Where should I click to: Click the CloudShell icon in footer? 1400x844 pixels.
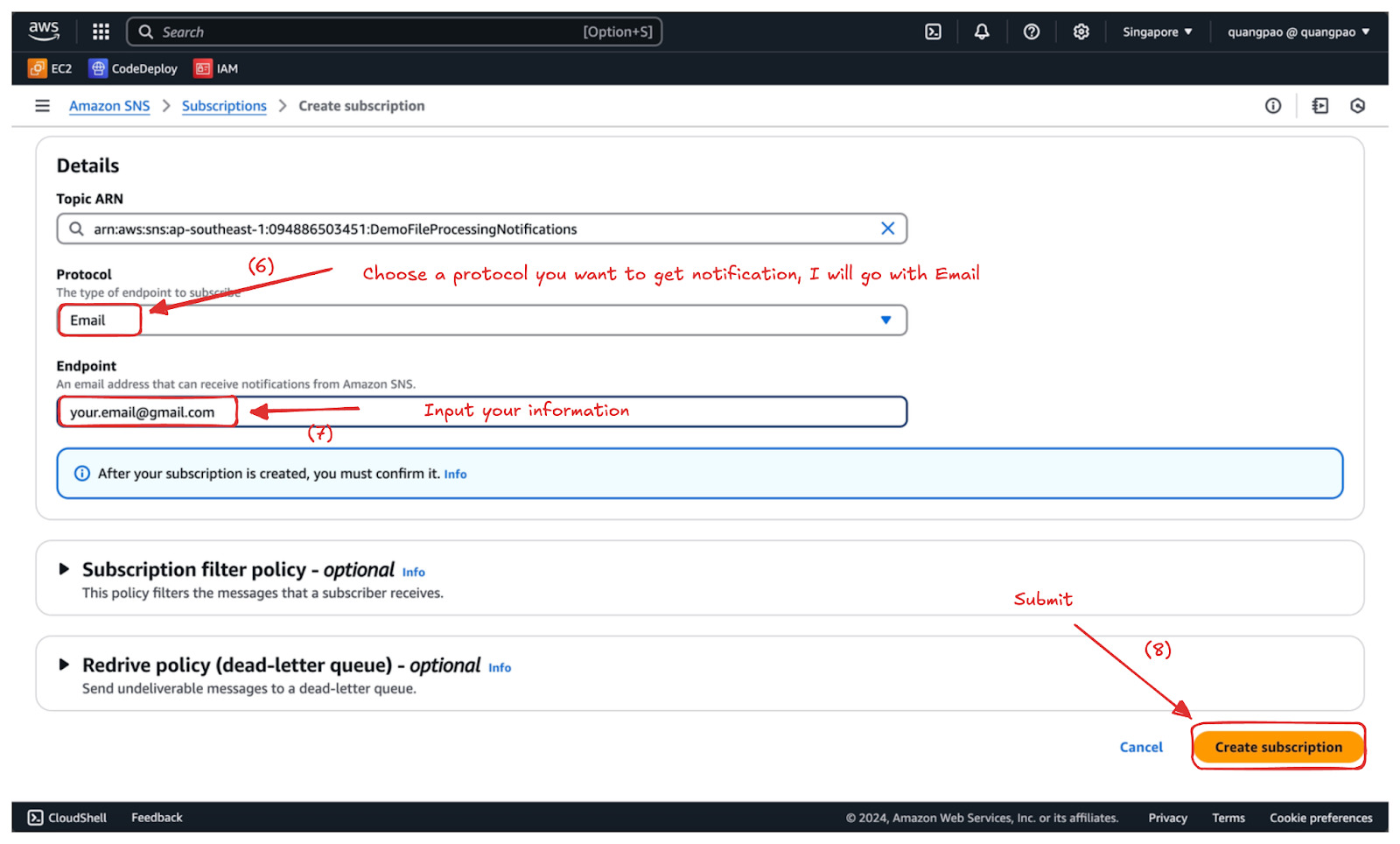click(x=35, y=818)
